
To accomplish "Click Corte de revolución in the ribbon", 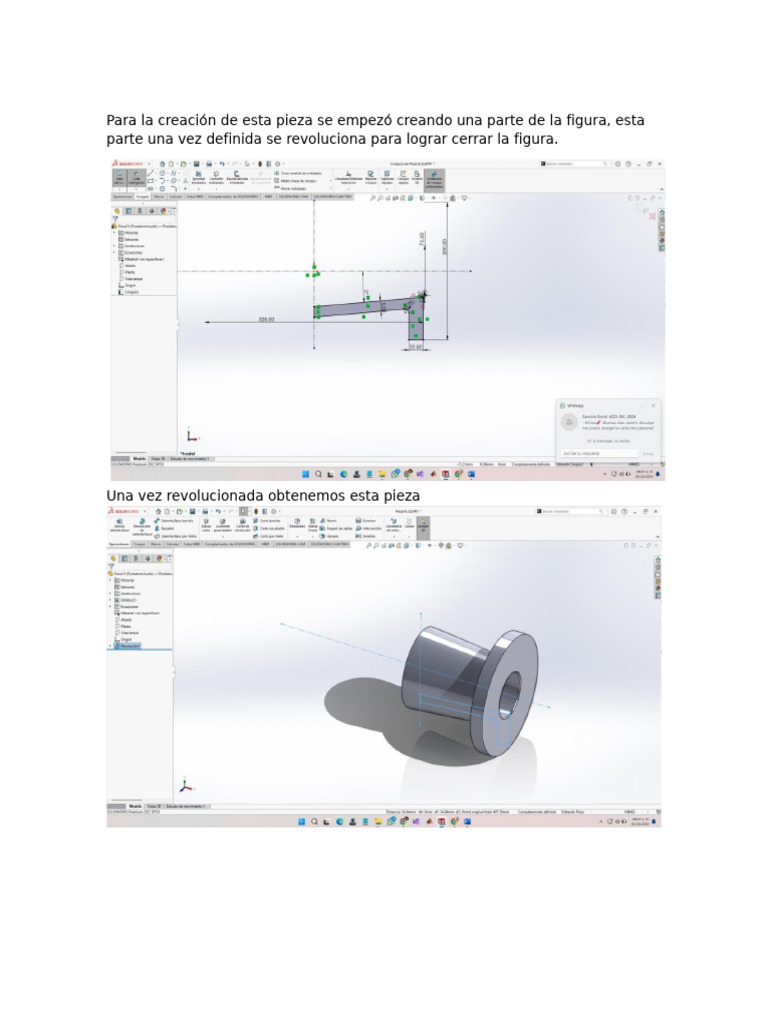I will [242, 524].
